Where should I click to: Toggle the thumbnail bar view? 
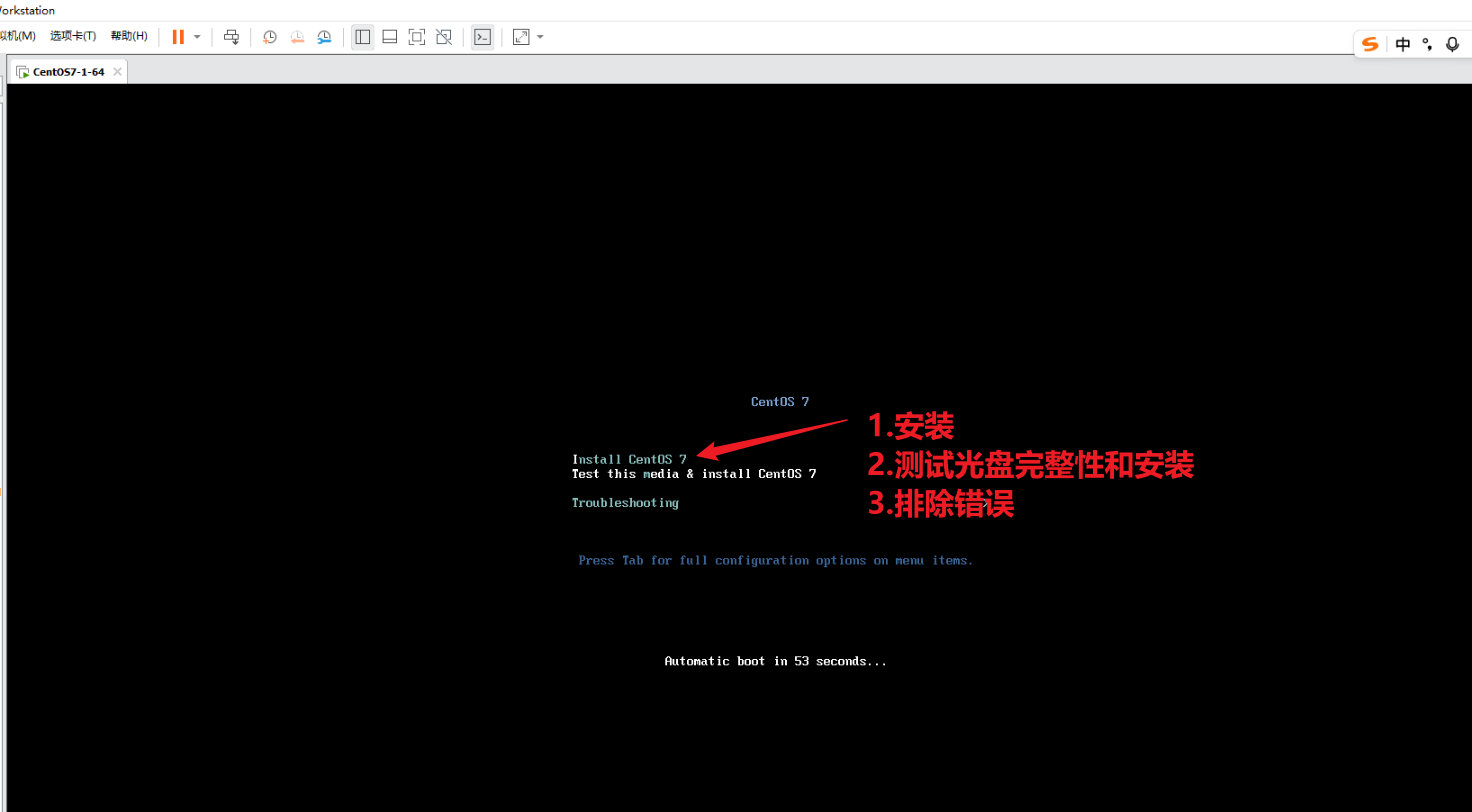click(390, 37)
